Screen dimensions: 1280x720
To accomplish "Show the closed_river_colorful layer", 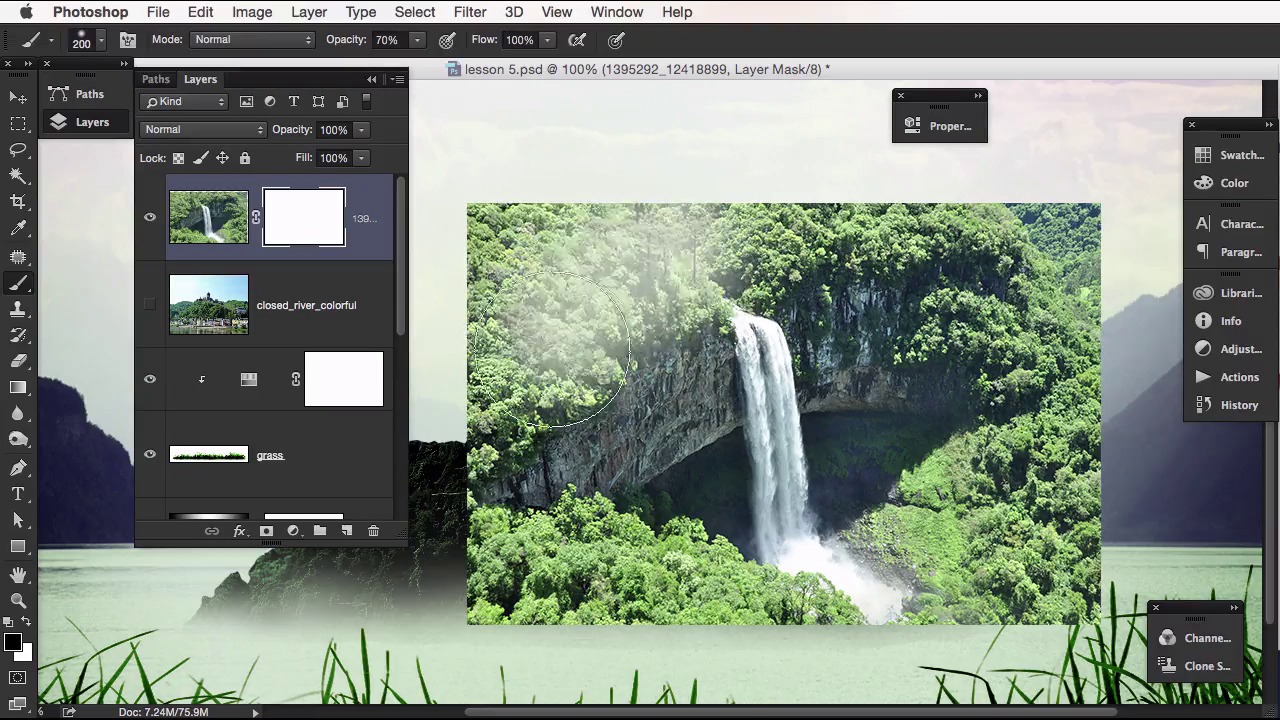I will (150, 305).
